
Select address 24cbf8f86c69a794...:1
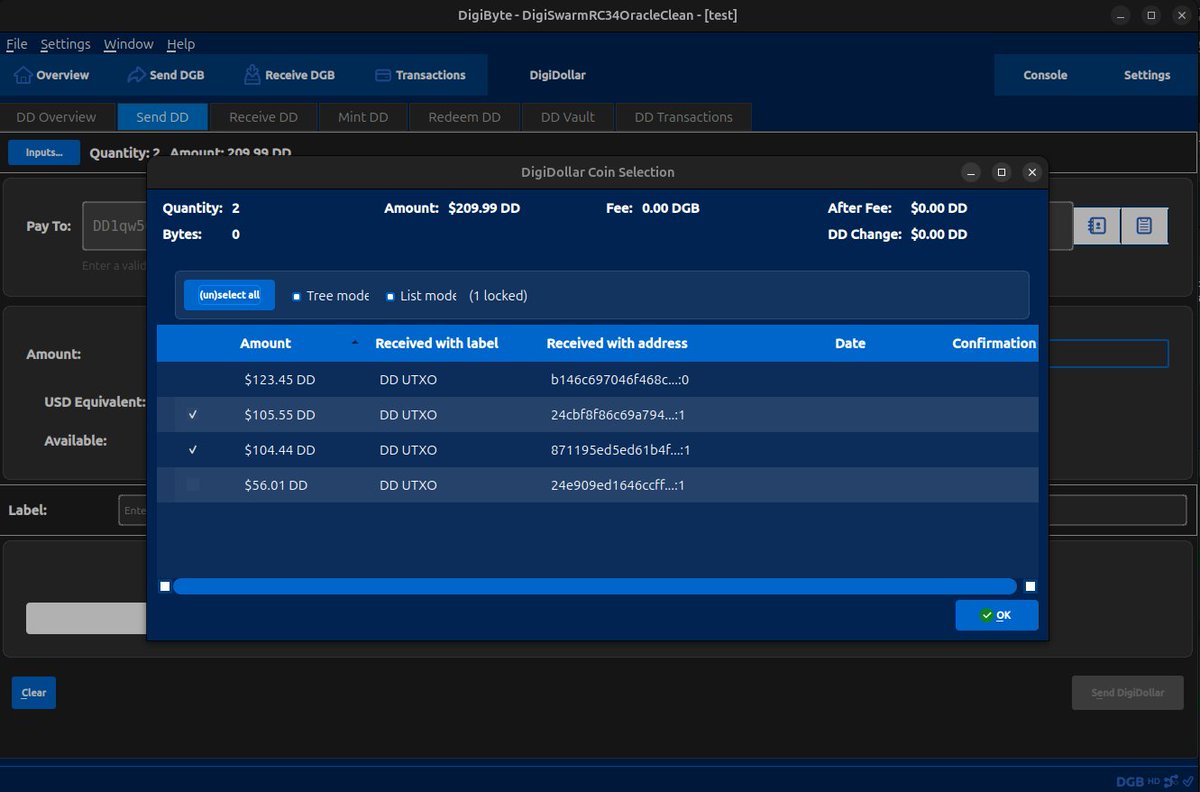(x=620, y=415)
